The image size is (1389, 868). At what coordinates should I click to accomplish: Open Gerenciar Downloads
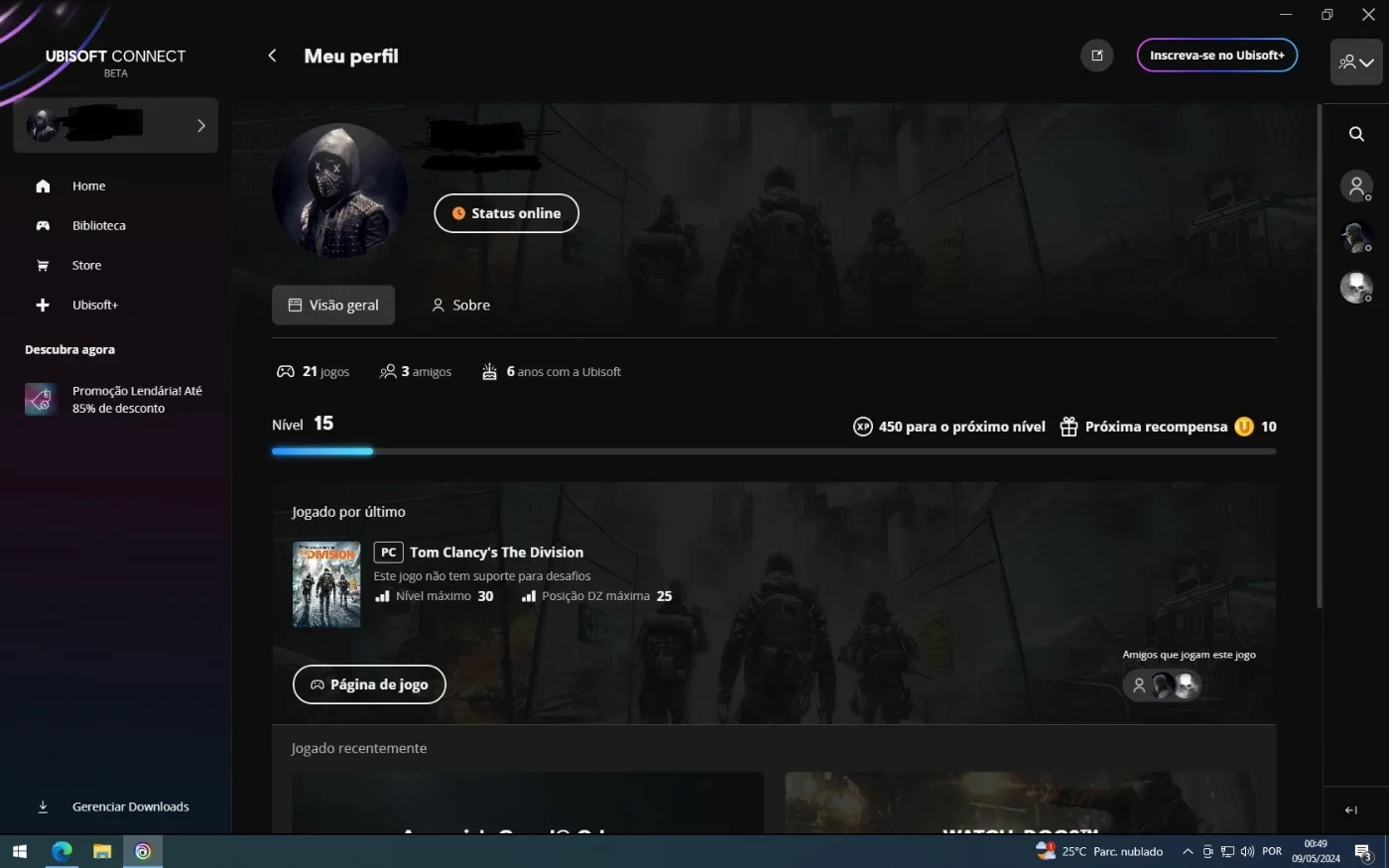click(130, 806)
